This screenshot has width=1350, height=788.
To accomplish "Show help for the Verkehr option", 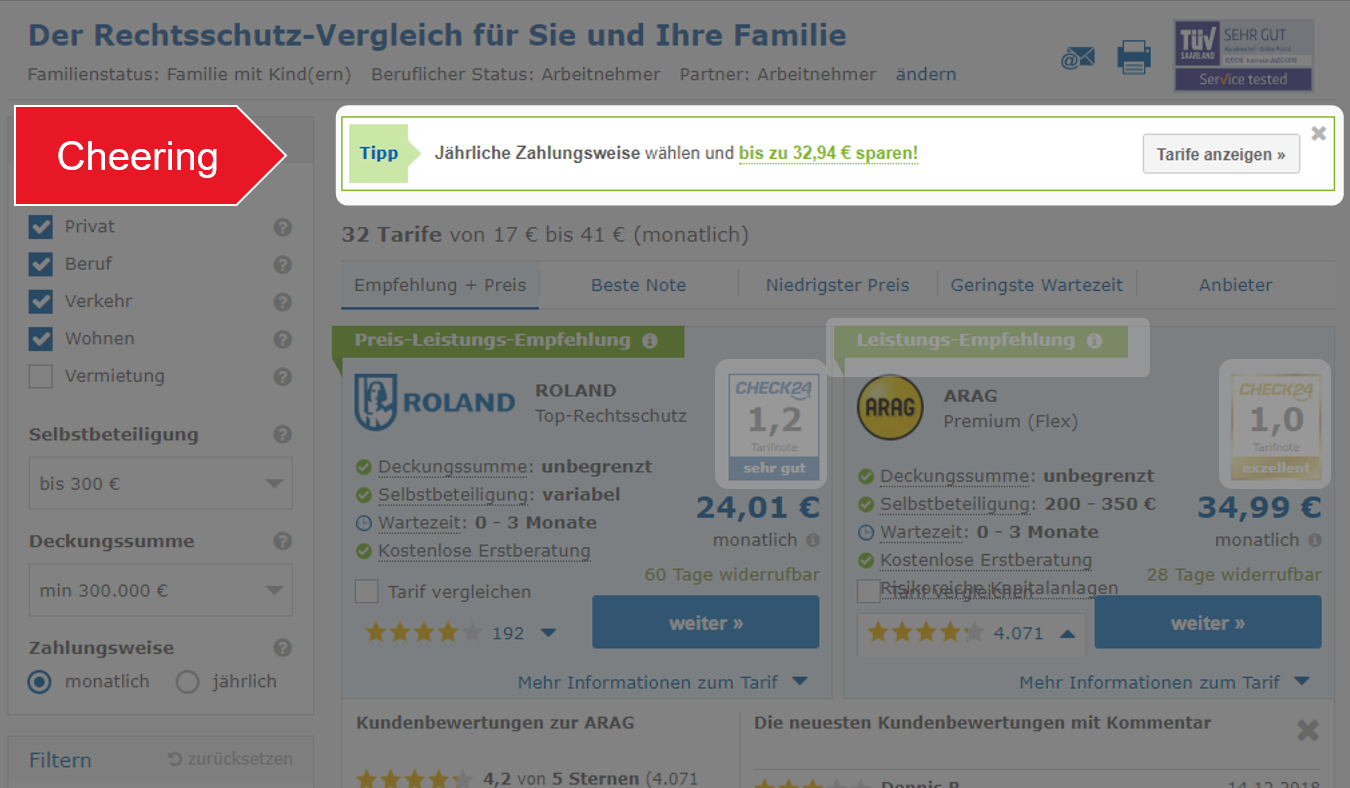I will pos(283,302).
